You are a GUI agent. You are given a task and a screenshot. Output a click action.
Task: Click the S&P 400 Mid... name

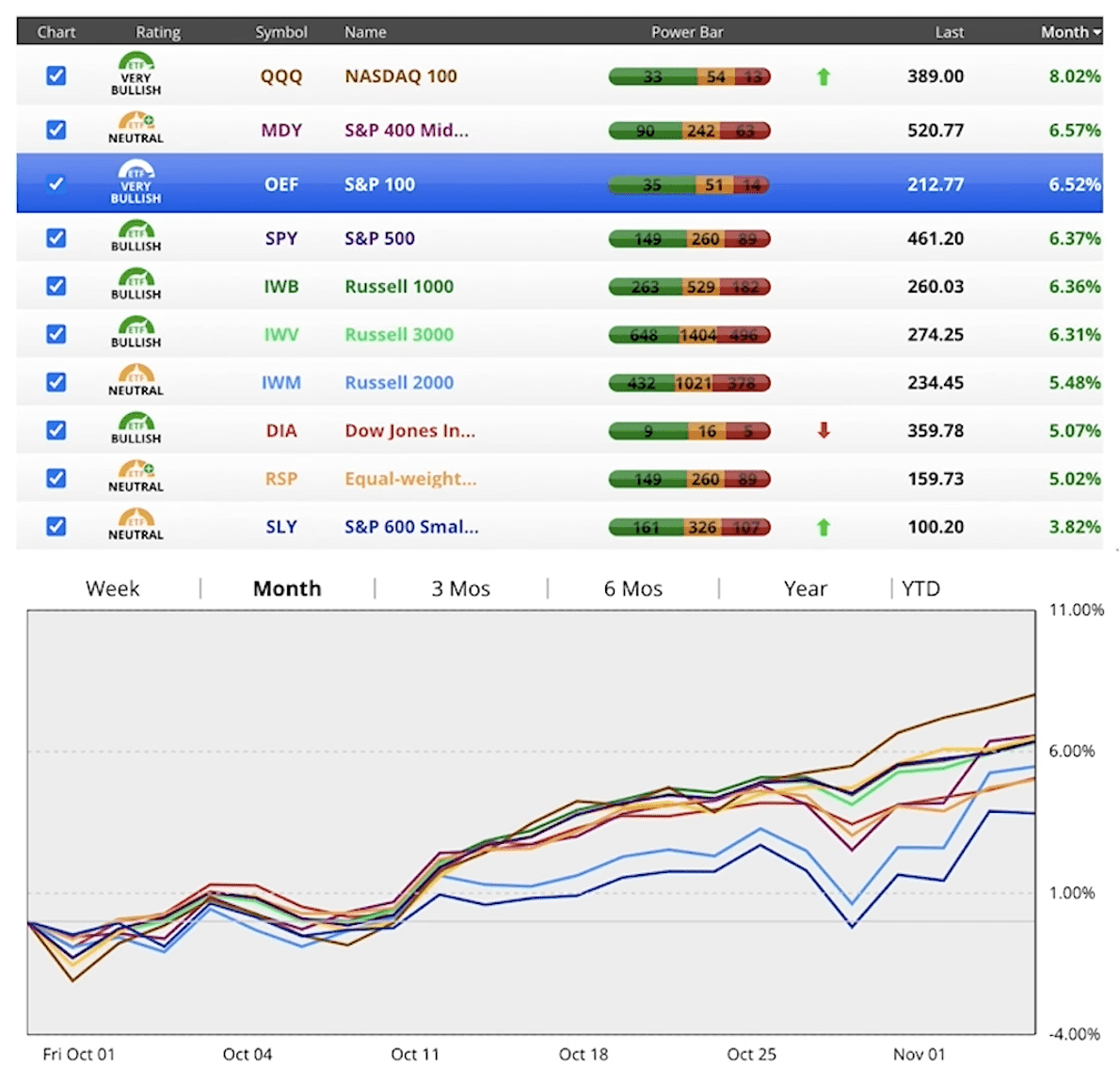[407, 130]
